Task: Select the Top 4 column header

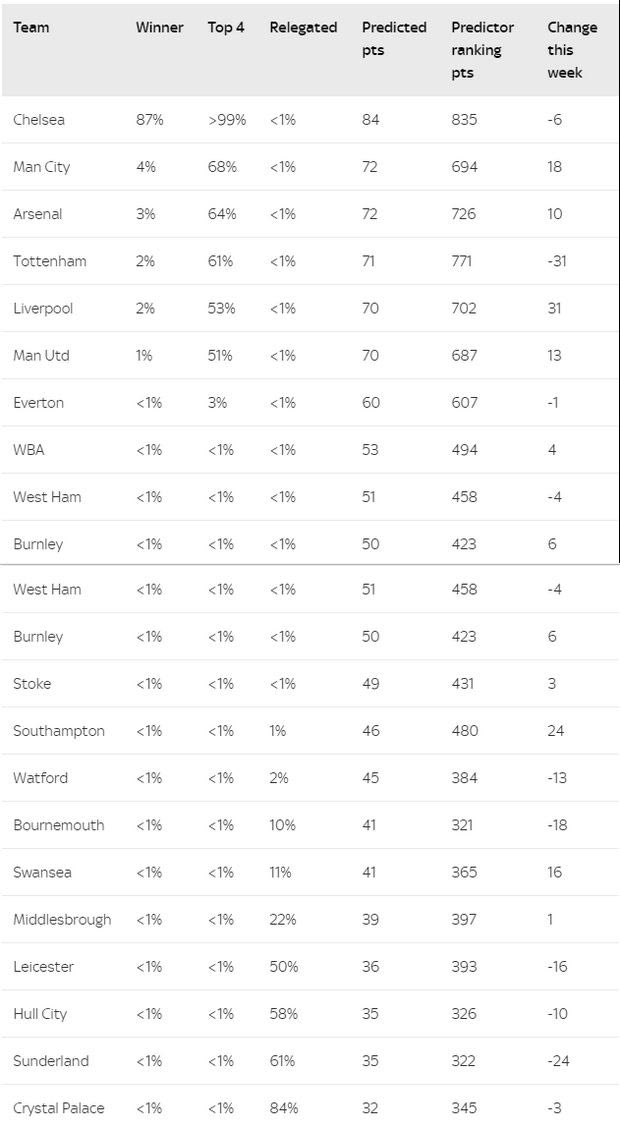Action: (x=226, y=27)
